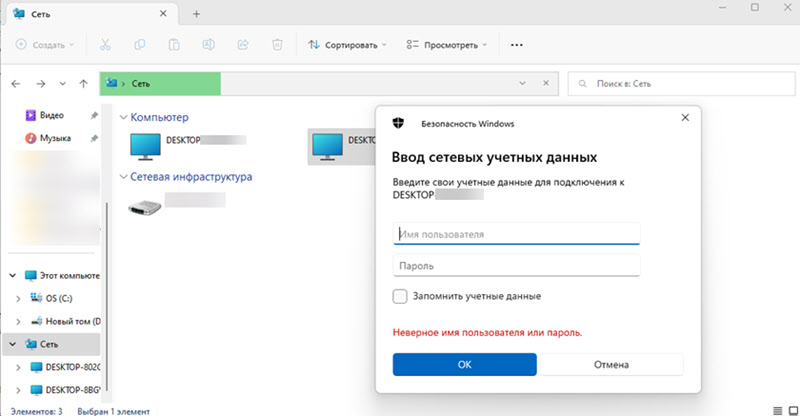This screenshot has height=416, width=800.
Task: Click the Copy icon in toolbar
Action: pos(139,45)
